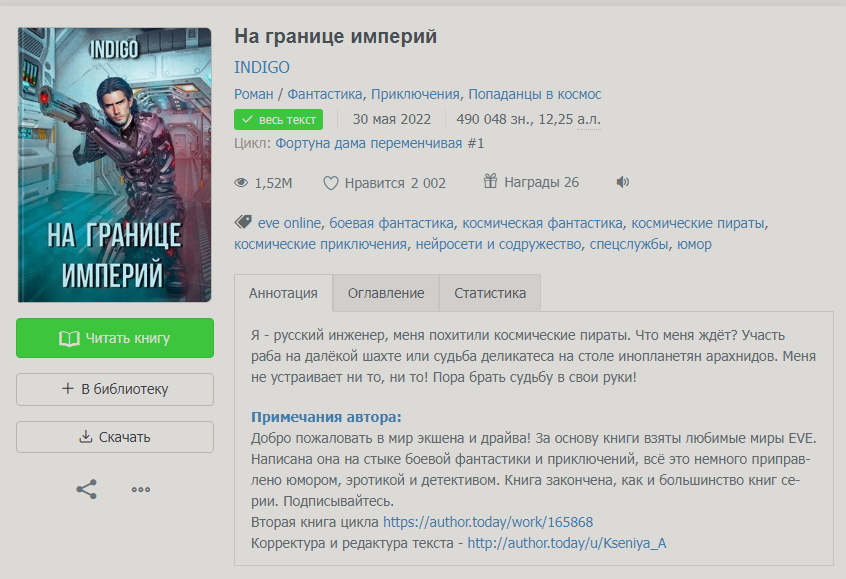Click the космическая фантастика tag

click(x=543, y=223)
